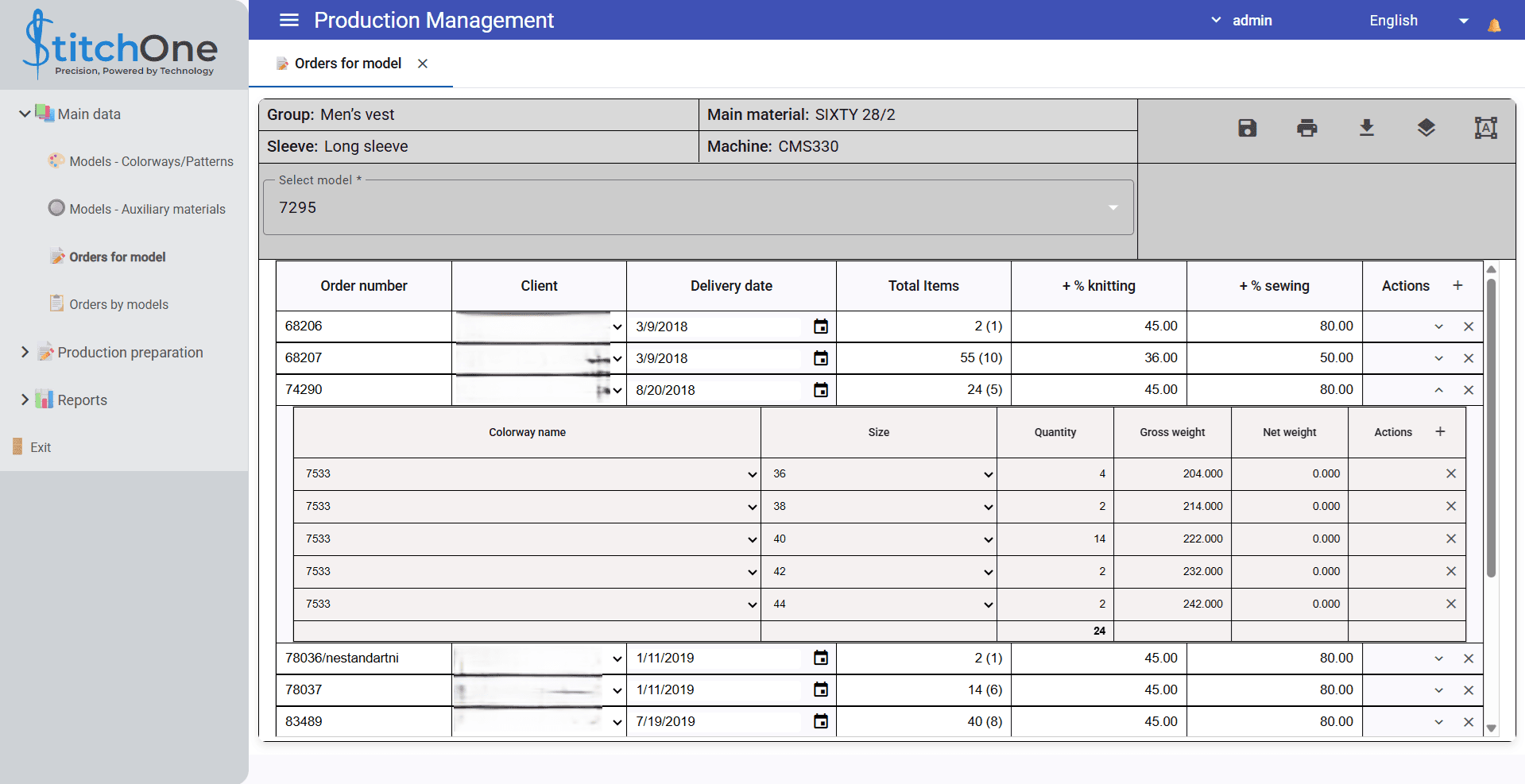Close the Orders for model tab
The image size is (1525, 784).
point(423,64)
